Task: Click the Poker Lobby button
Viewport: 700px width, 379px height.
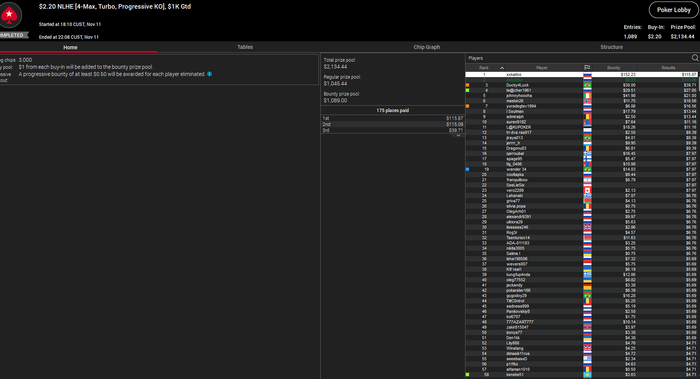Action: point(673,10)
